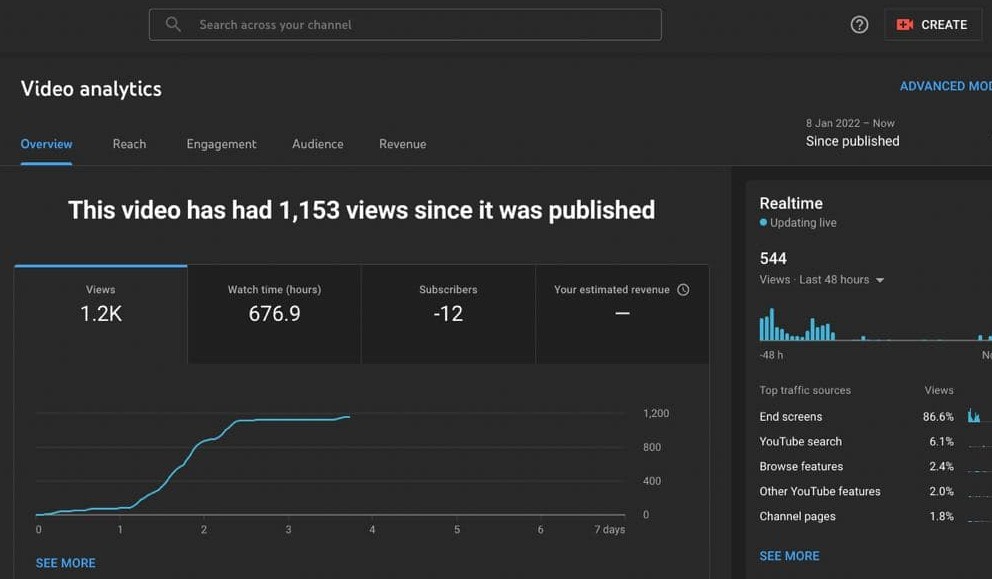Expand the Views Last 48 hours dropdown arrow
992x579 pixels.
880,280
